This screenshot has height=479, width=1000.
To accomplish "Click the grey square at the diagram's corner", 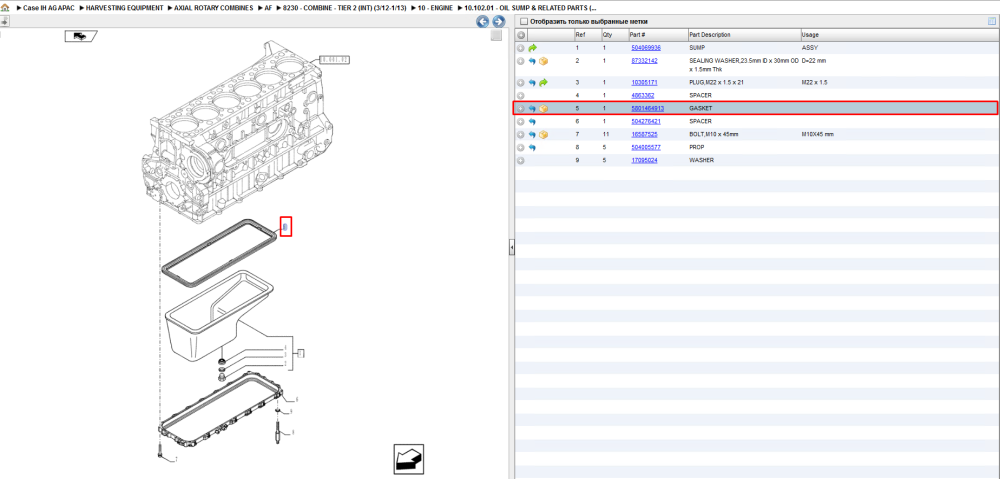I will coord(496,36).
